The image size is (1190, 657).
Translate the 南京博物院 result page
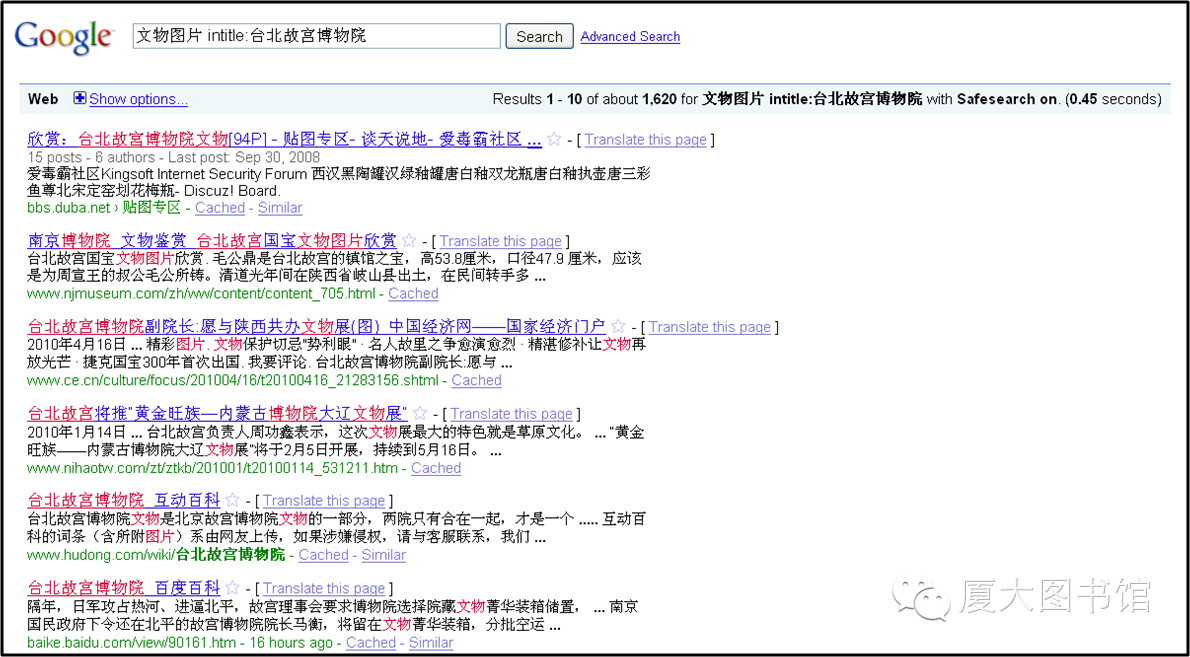pos(500,241)
